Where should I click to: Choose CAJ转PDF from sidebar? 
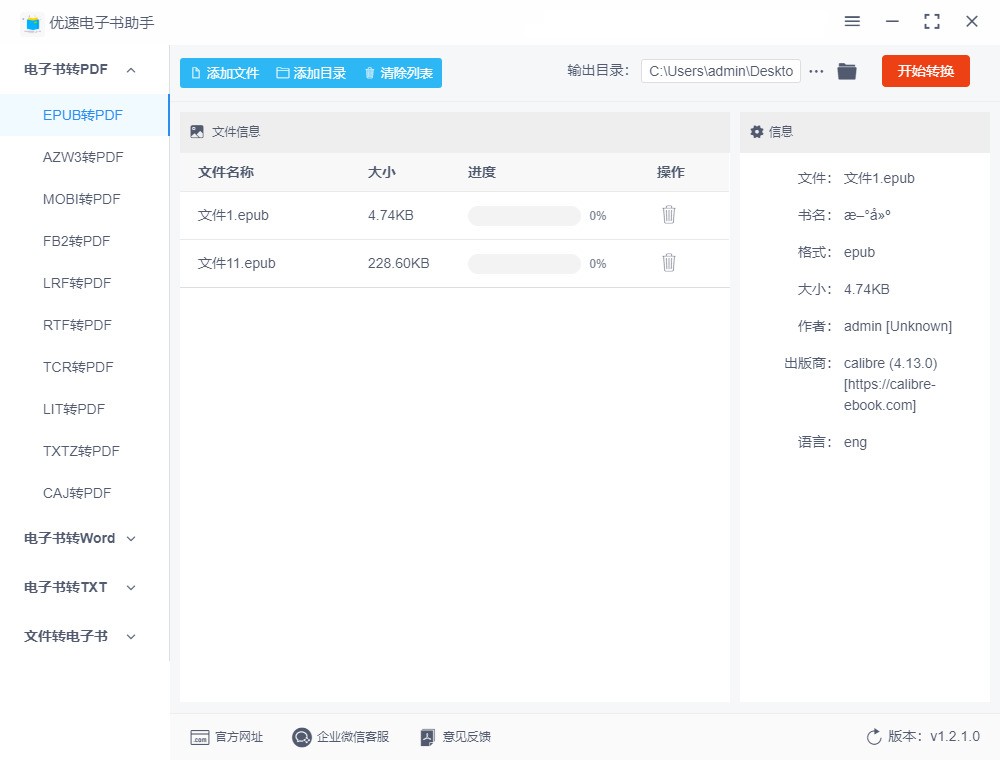click(77, 493)
